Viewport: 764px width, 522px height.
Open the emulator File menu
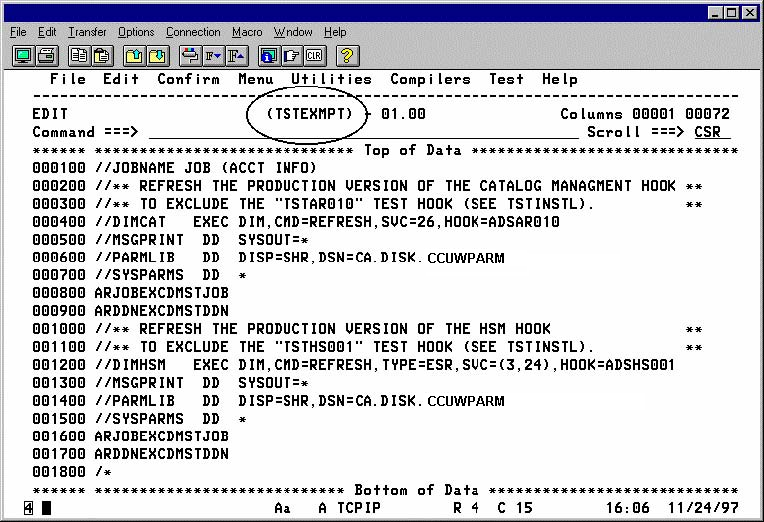point(18,32)
